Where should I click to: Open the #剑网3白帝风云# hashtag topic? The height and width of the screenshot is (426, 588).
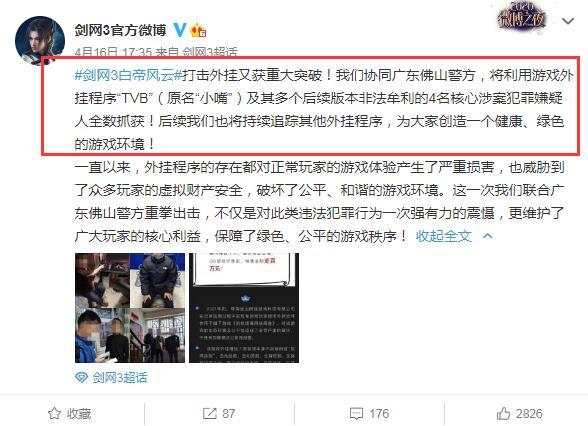[x=128, y=75]
